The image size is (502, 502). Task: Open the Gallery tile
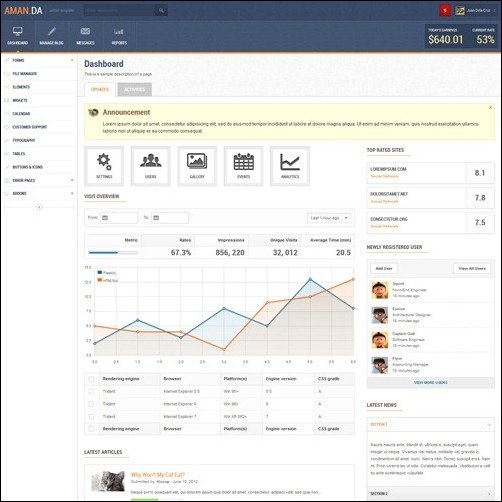[197, 166]
